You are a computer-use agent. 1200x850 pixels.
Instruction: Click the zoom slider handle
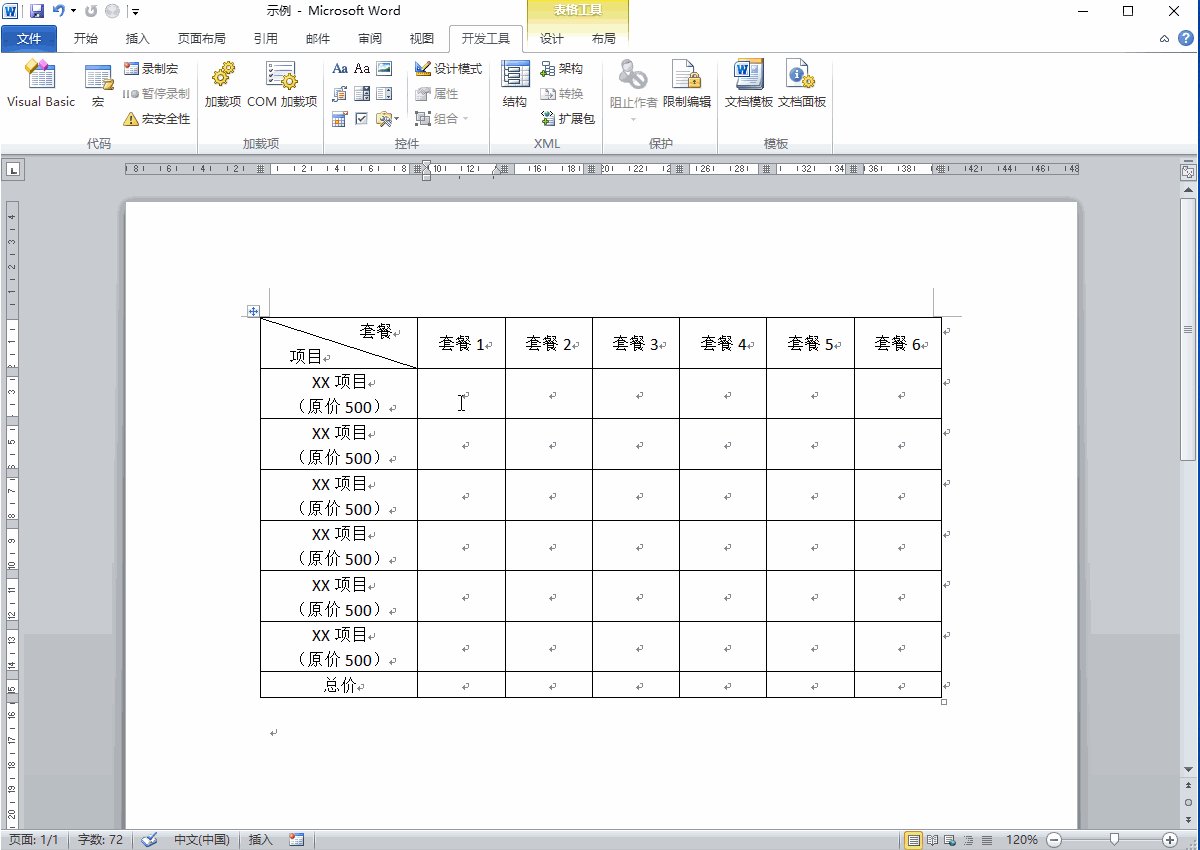pos(1114,840)
